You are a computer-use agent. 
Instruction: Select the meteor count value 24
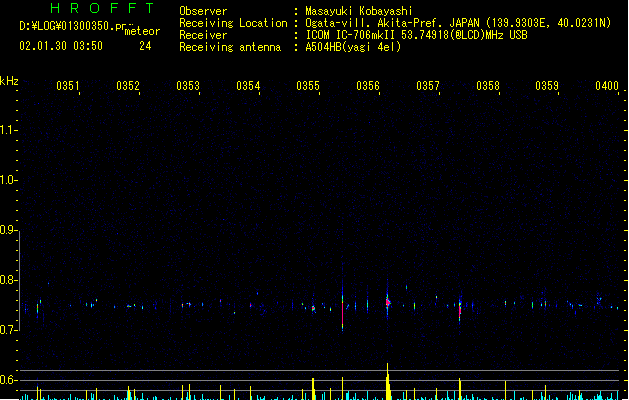click(145, 46)
